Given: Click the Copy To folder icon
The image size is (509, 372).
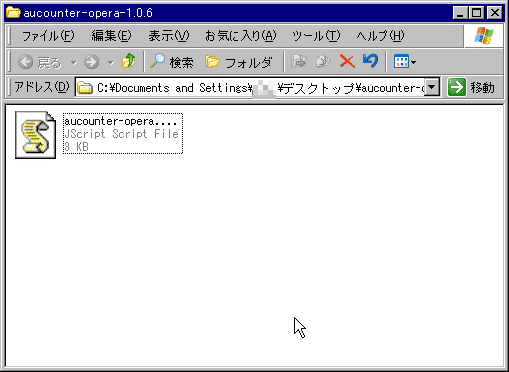Looking at the screenshot, I should 323,62.
